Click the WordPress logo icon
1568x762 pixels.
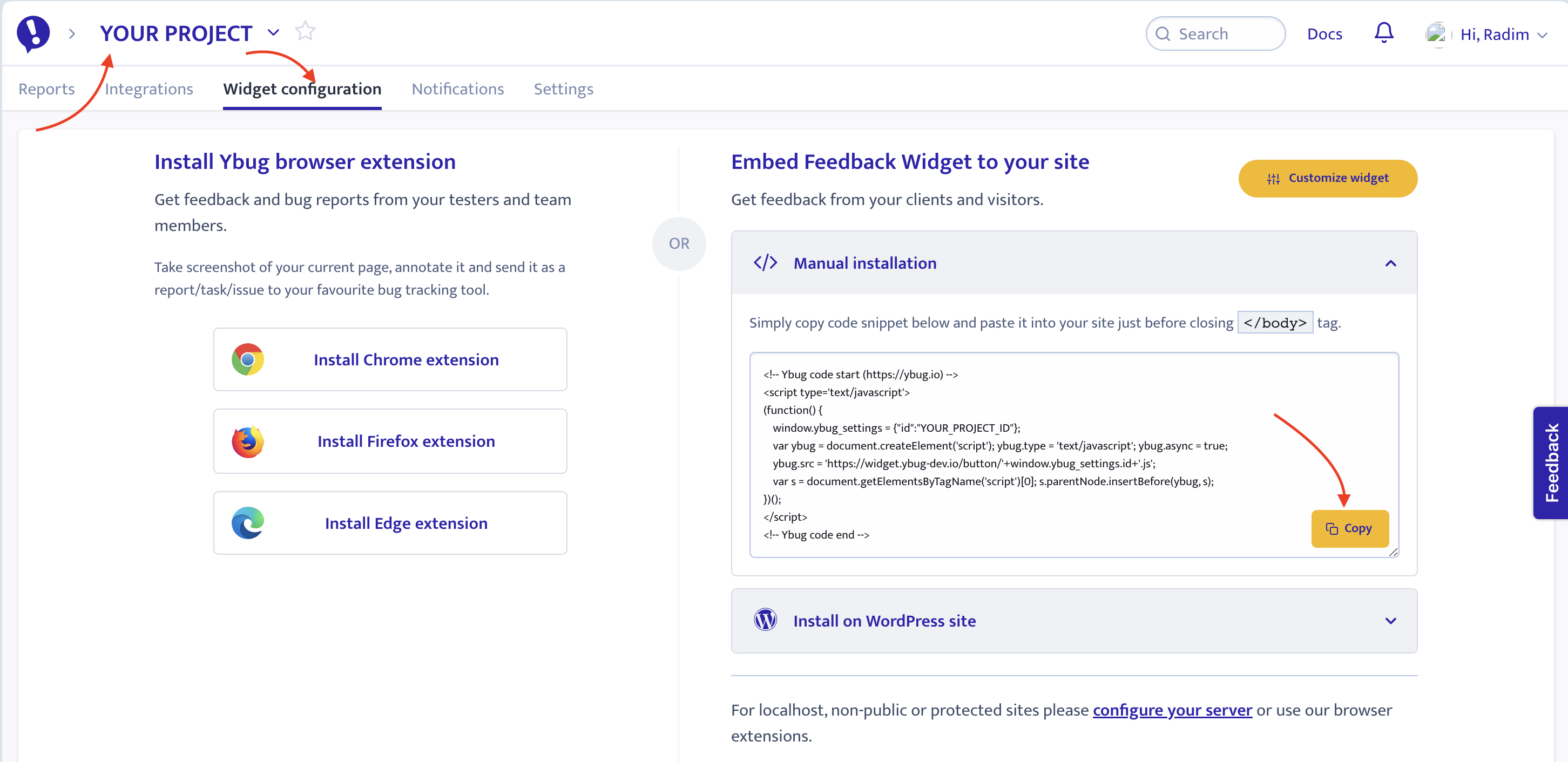(x=765, y=620)
